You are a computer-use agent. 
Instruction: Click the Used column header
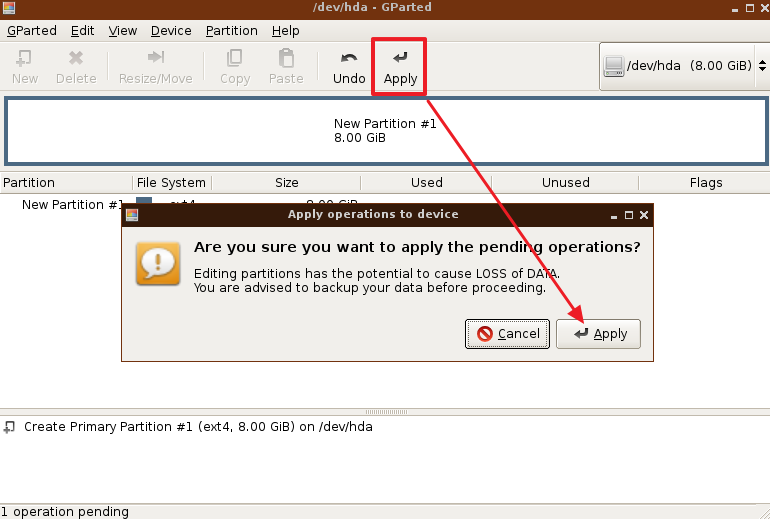pyautogui.click(x=426, y=183)
